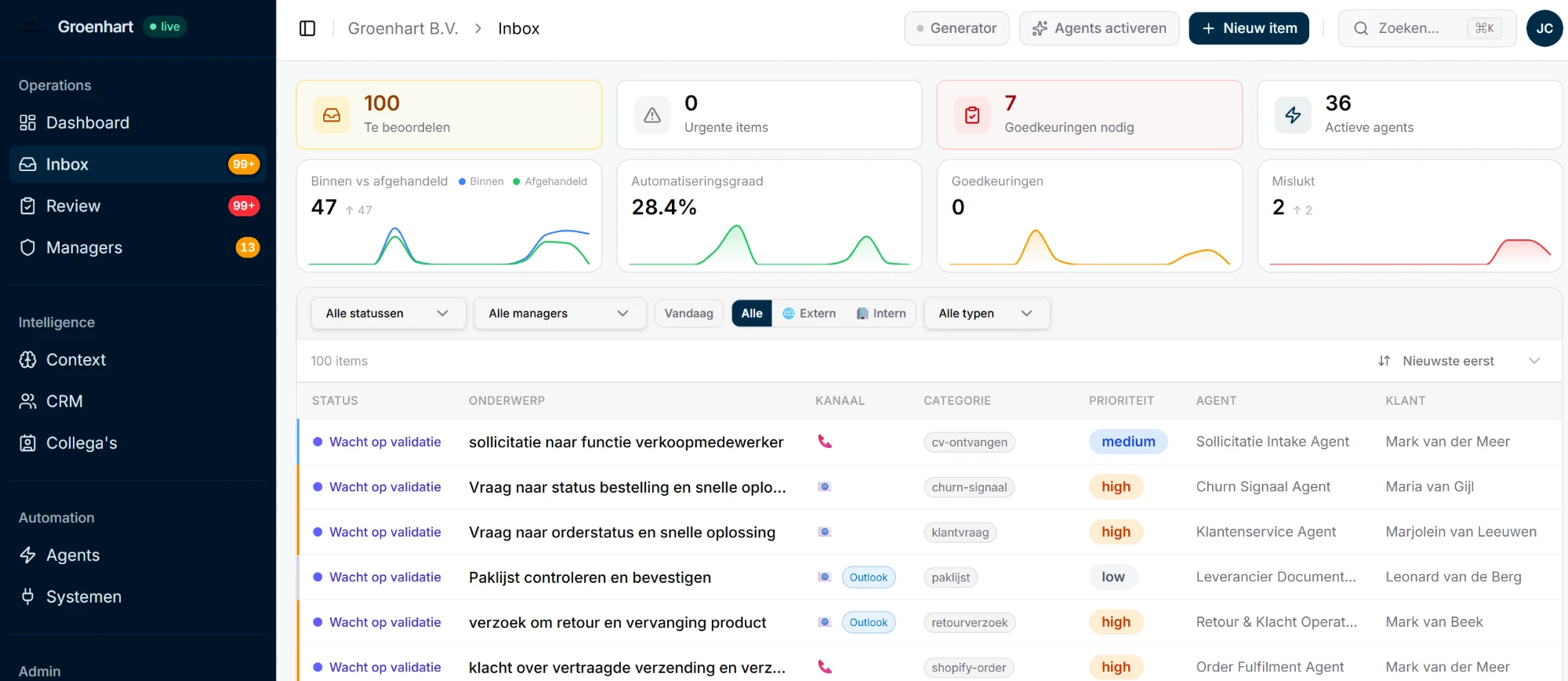Click the Groenhart logo

30,27
